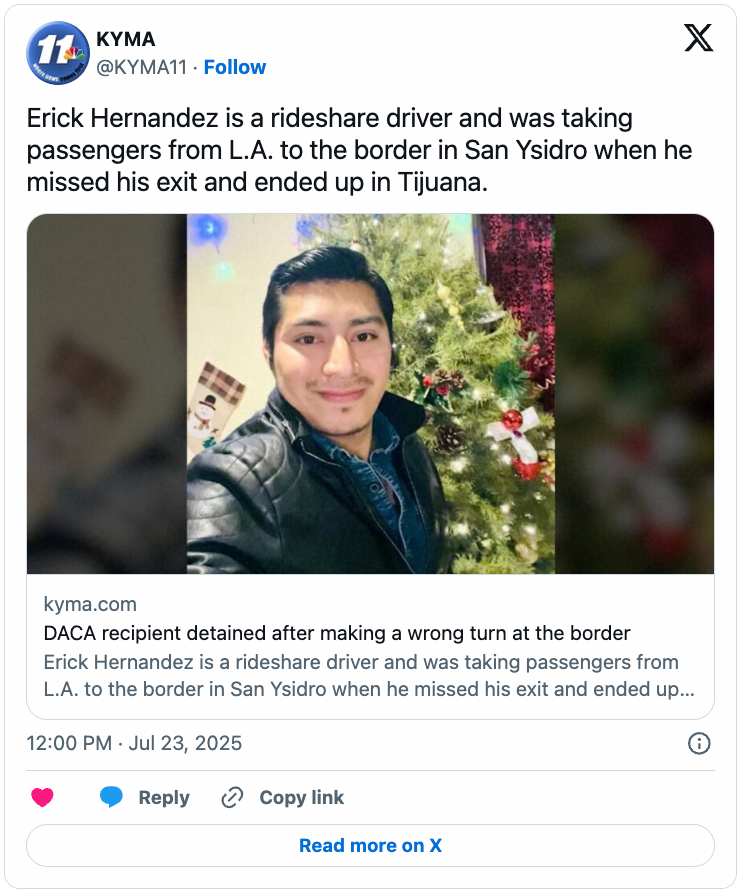Viewport: 746px width, 894px height.
Task: Click the blurred right side of the image
Action: click(x=634, y=394)
